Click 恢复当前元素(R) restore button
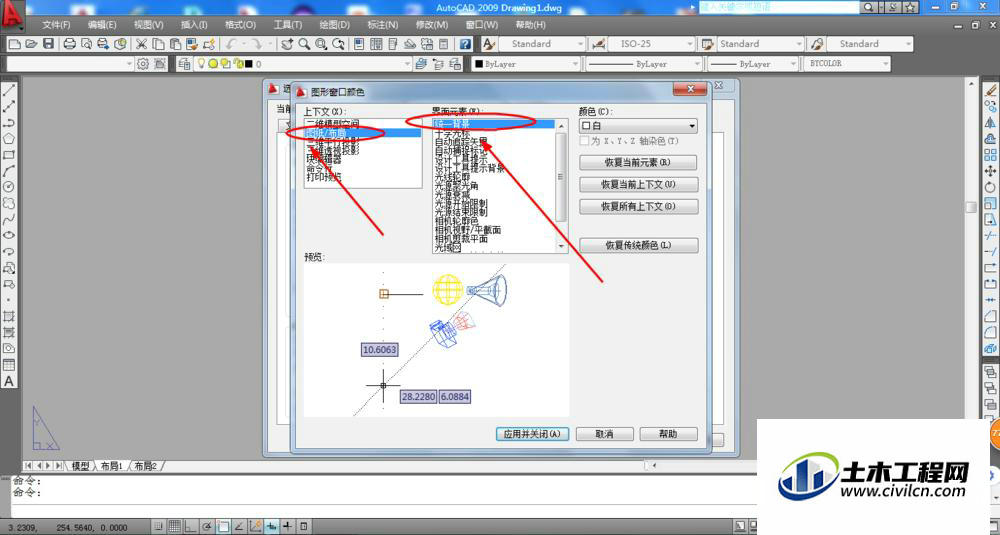The width and height of the screenshot is (1000, 535). click(638, 162)
